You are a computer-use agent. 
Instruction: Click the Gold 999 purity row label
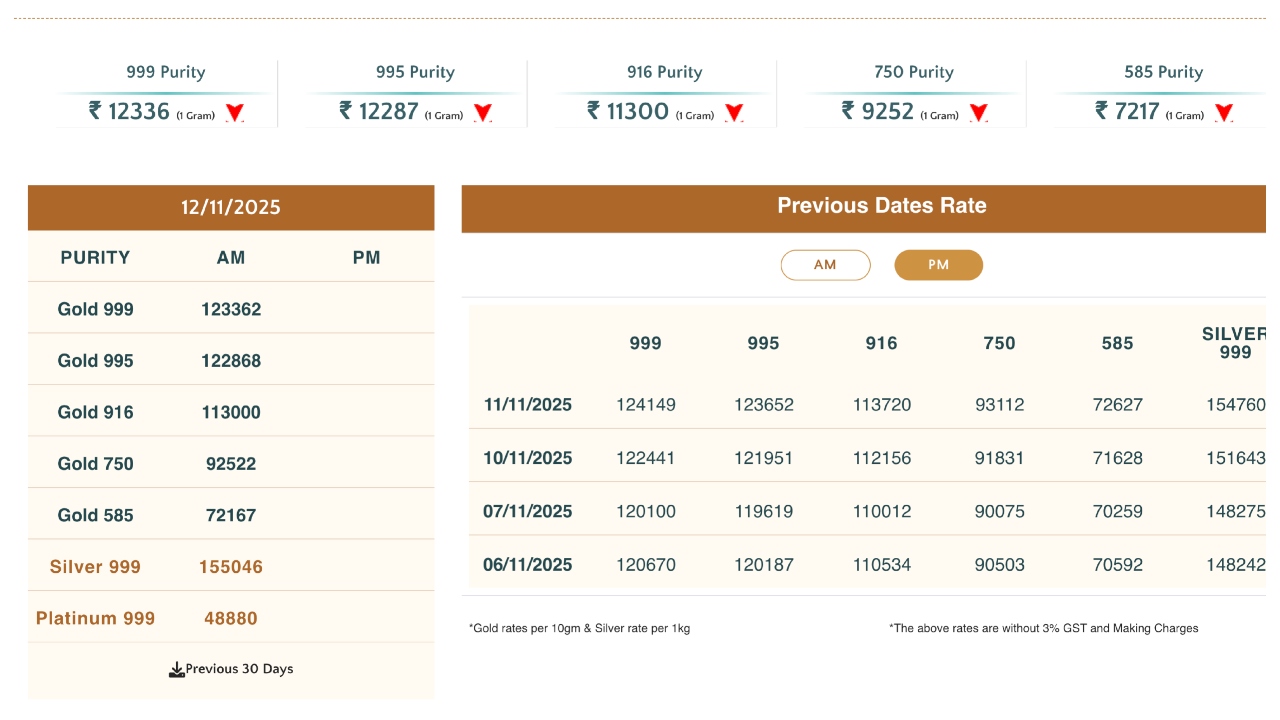coord(95,310)
